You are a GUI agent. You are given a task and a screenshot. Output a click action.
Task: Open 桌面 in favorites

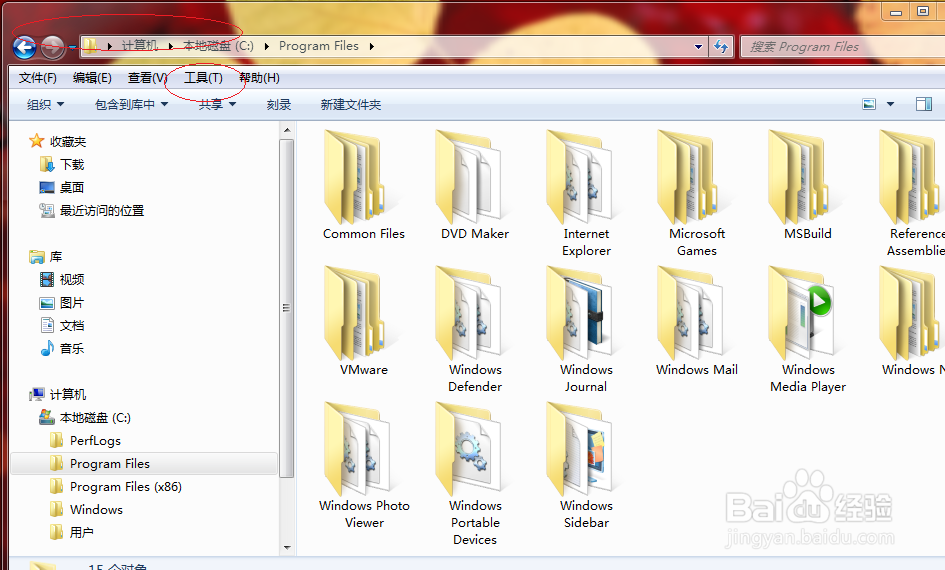pos(72,187)
